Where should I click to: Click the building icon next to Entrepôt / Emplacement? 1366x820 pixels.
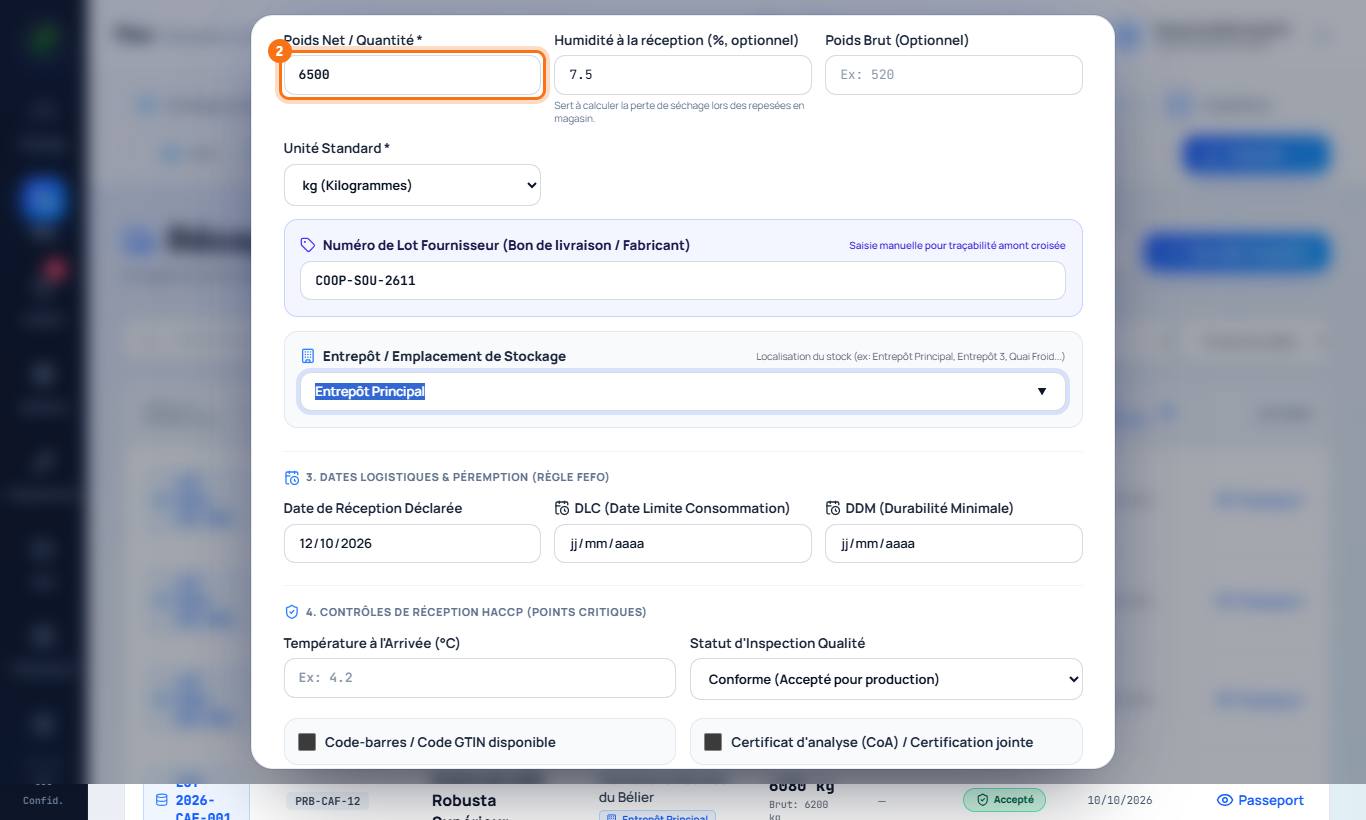[308, 356]
